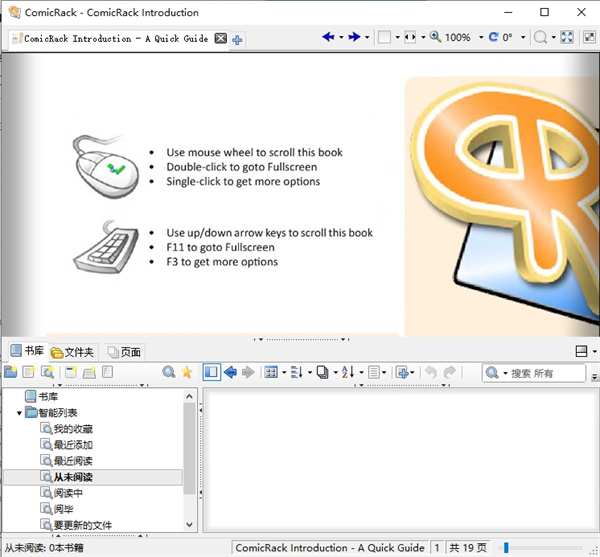Viewport: 600px width, 557px height.
Task: Select 要更新的文件 smart list
Action: click(76, 525)
